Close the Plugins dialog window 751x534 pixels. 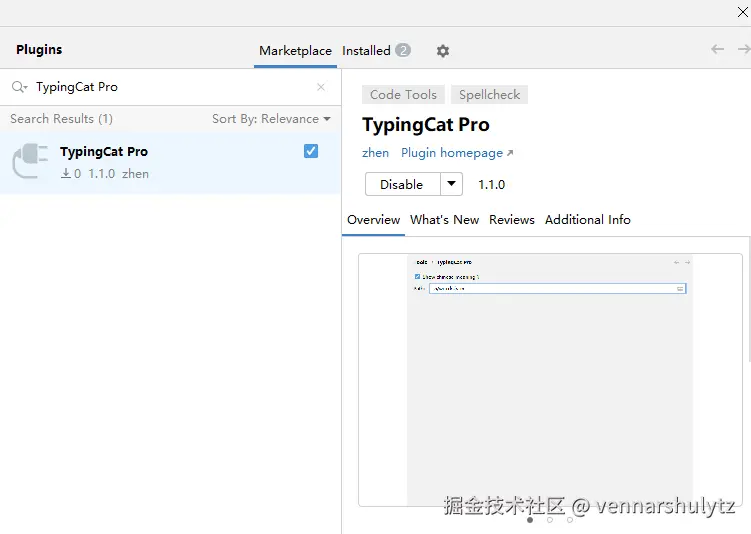coord(742,12)
